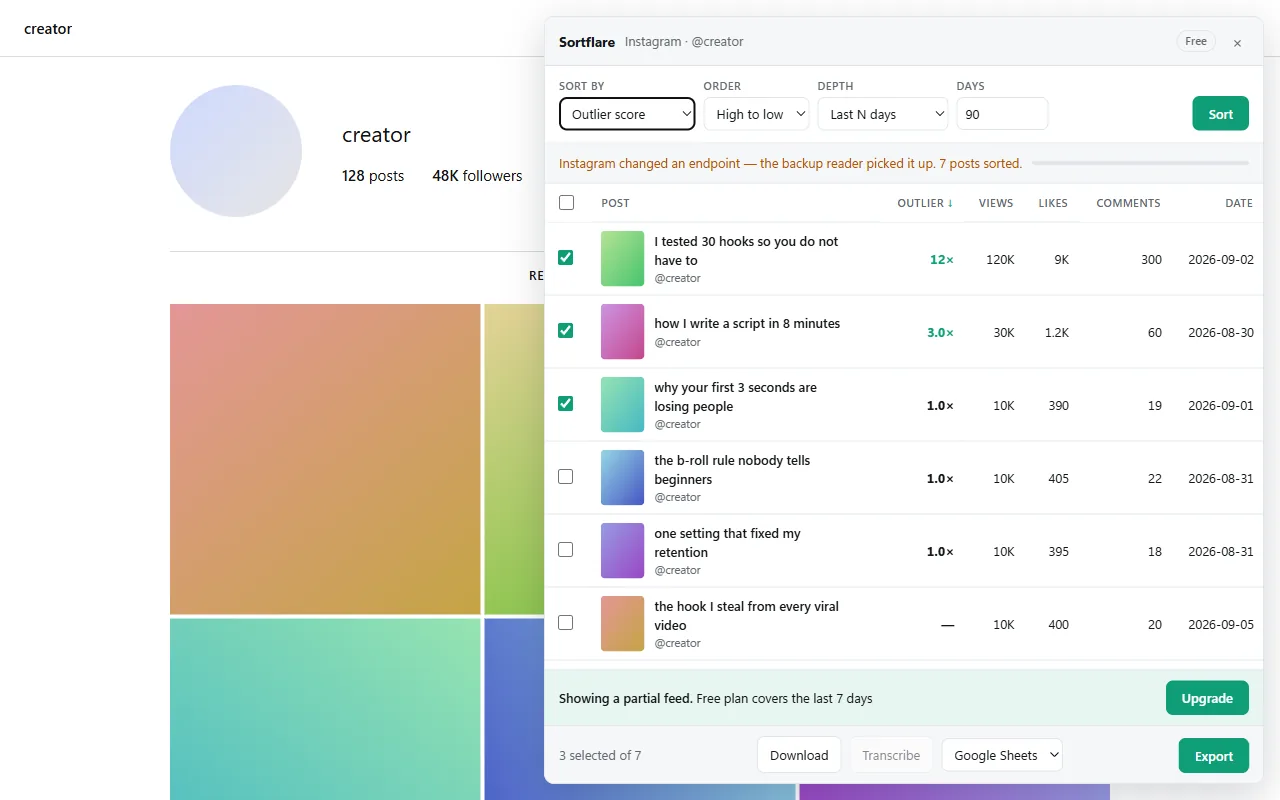Sort by the Outlier column header
The height and width of the screenshot is (800, 1280).
point(925,203)
